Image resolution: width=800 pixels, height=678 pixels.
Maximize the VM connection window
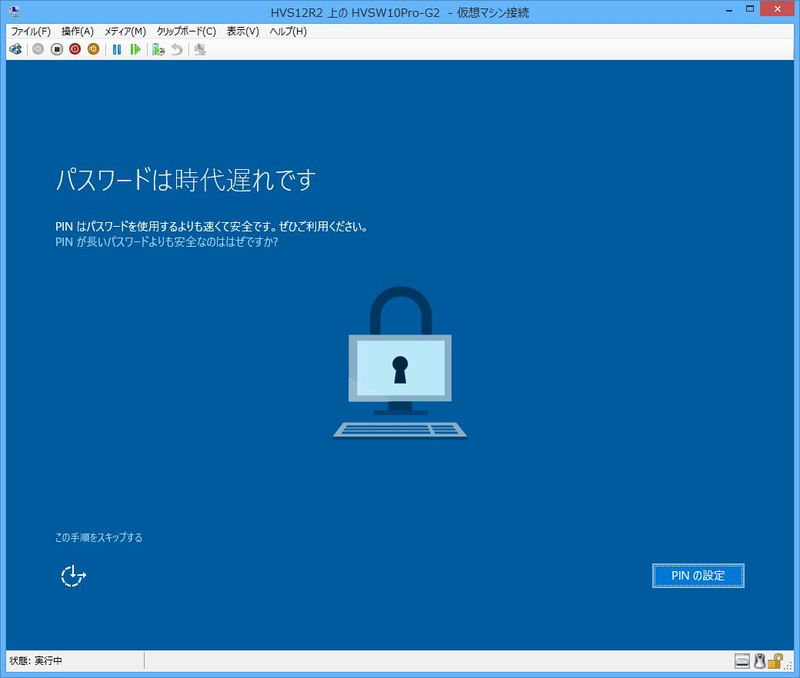749,9
